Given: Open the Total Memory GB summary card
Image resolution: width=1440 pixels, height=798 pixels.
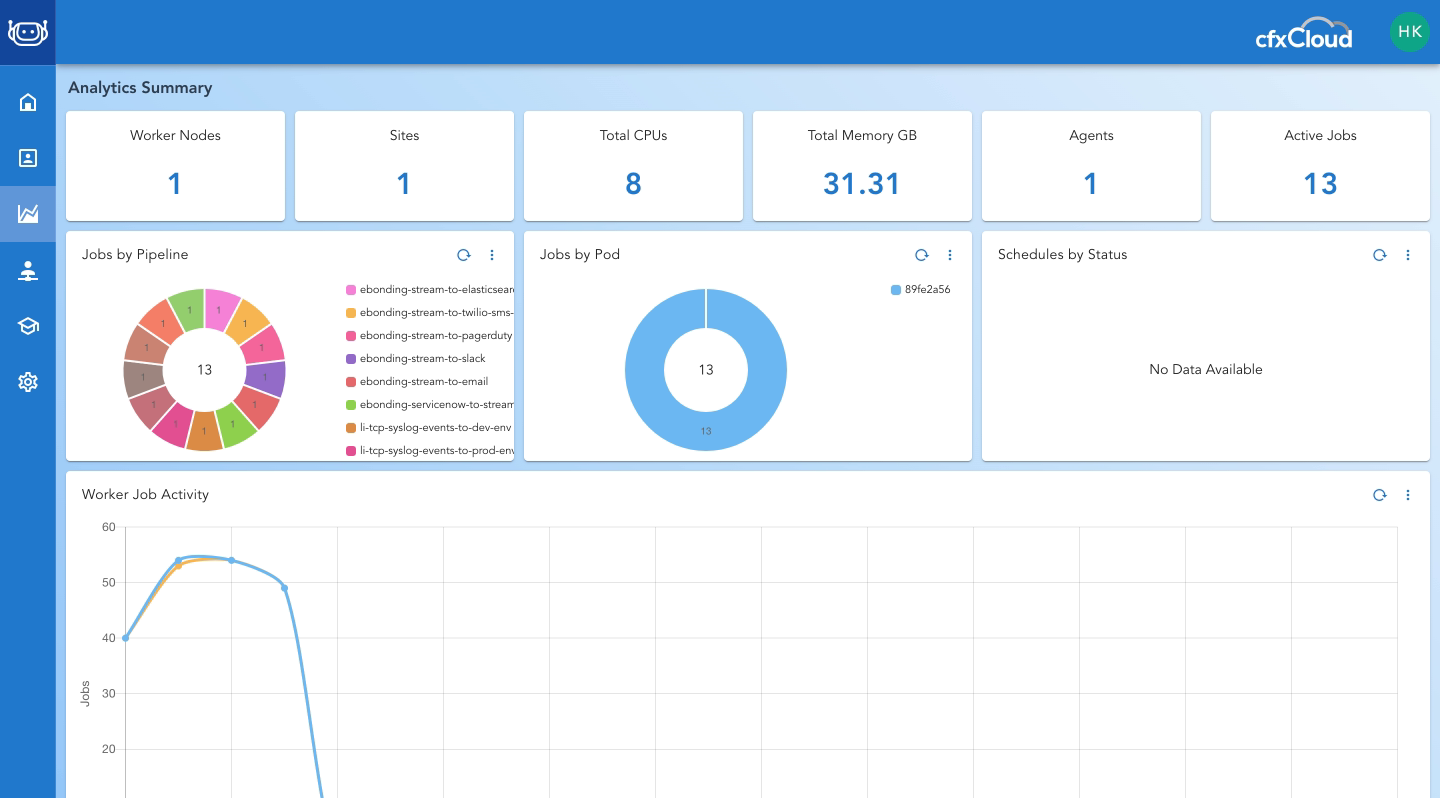Looking at the screenshot, I should click(862, 166).
